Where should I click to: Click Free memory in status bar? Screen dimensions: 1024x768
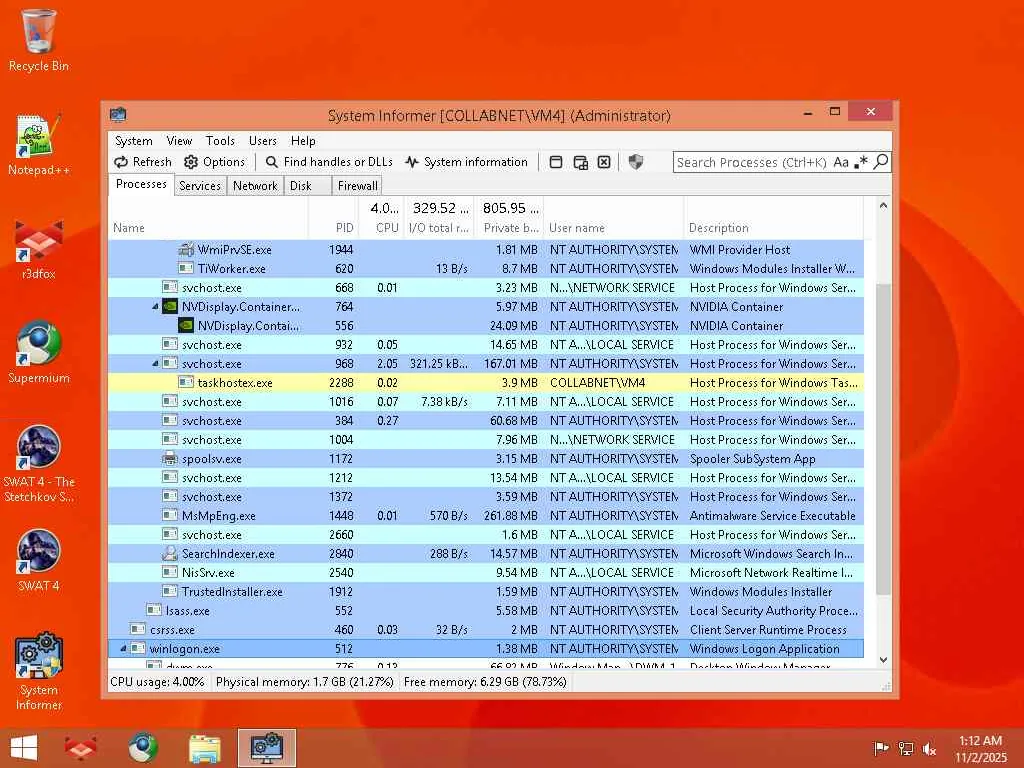pos(485,682)
